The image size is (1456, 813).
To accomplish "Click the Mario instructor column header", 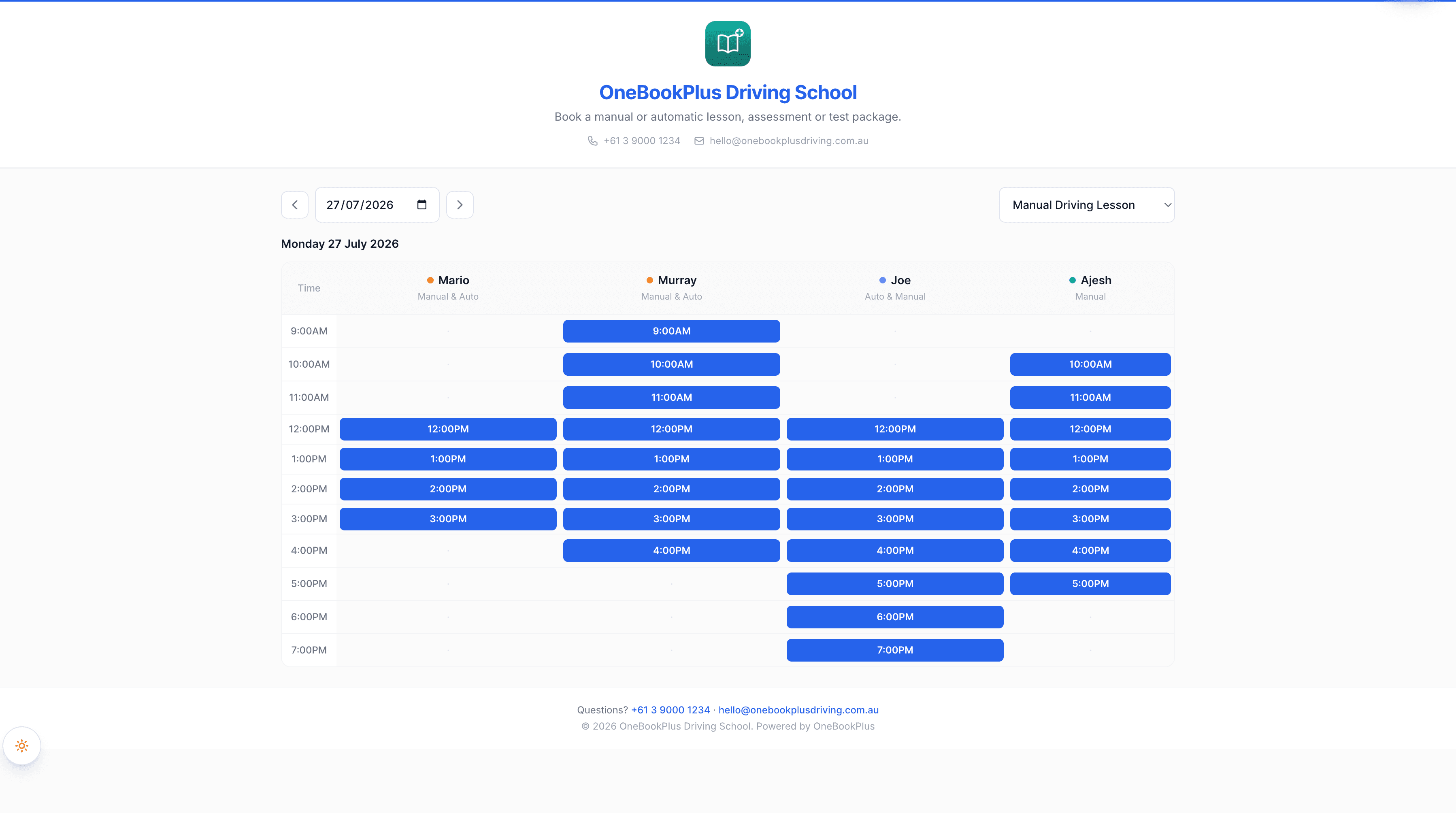I will [x=448, y=288].
